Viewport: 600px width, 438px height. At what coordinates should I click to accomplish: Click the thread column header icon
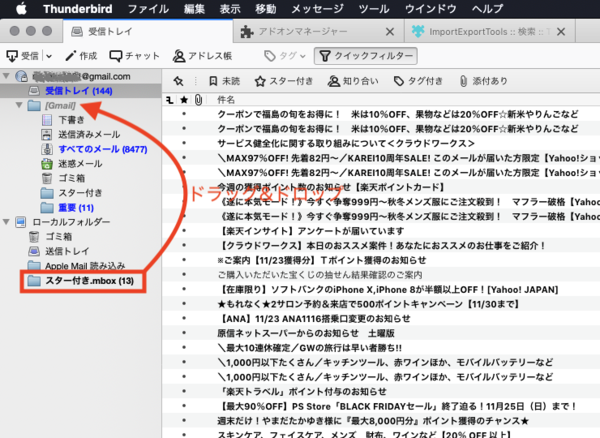click(169, 101)
